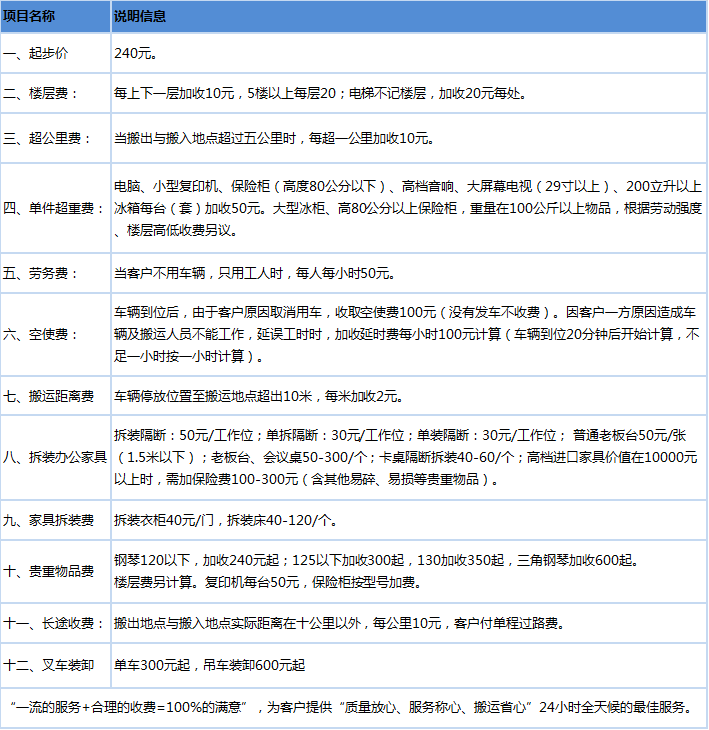Select the '七、搬运距离费' row label
Screen dimensions: 709x730
pos(48,396)
